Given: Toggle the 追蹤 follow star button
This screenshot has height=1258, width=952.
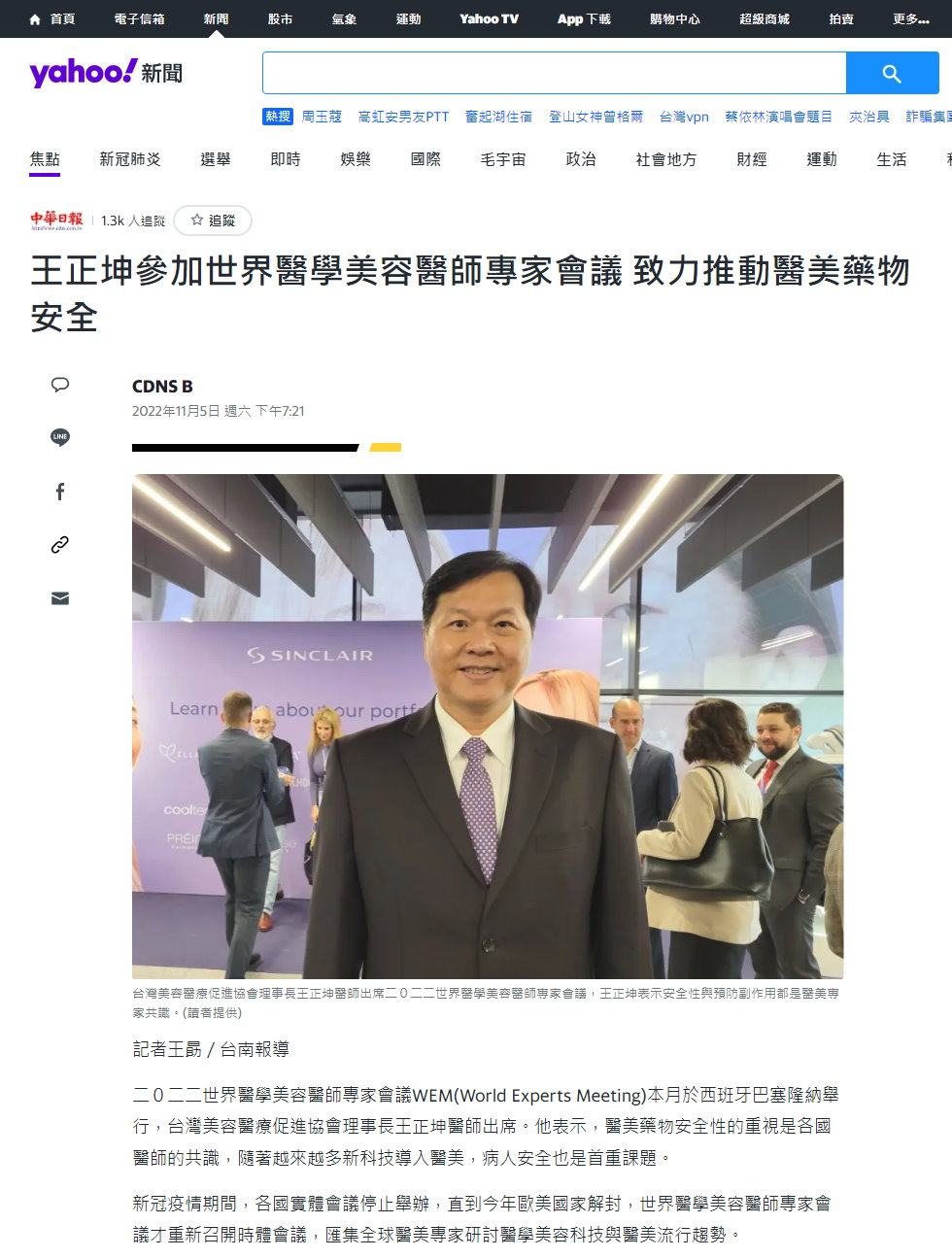Looking at the screenshot, I should tap(213, 221).
